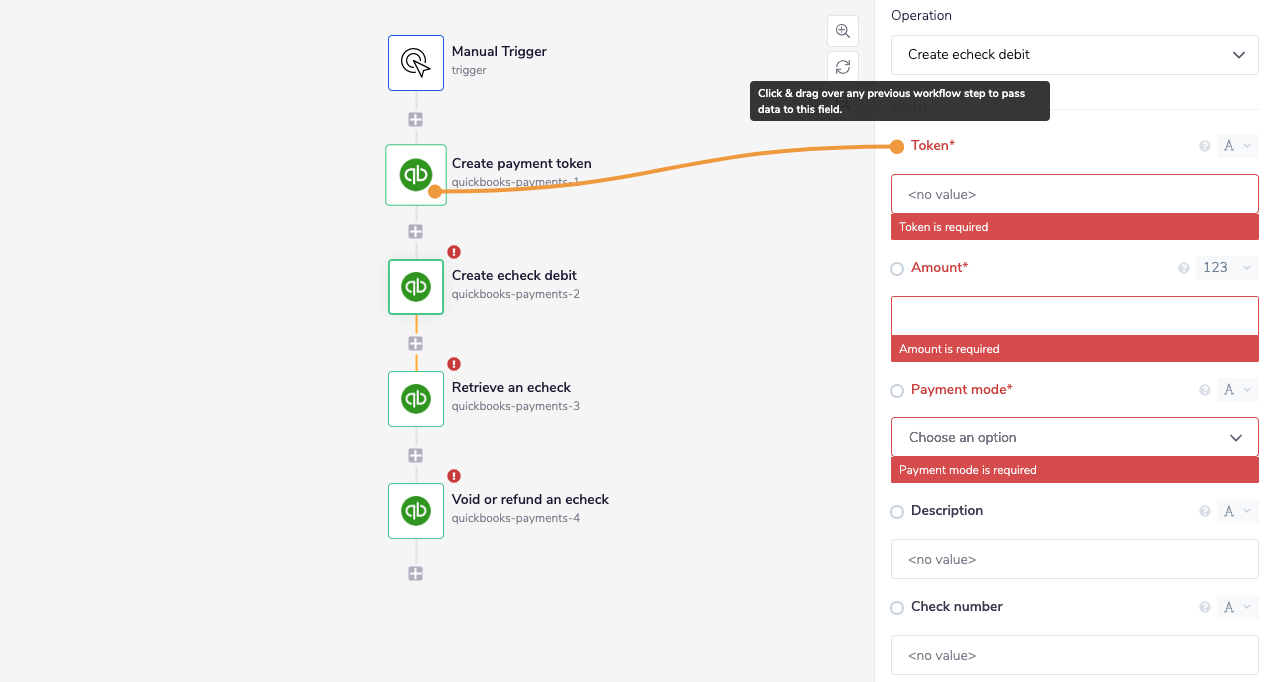Click the plus button below the Manual Trigger node

[415, 119]
